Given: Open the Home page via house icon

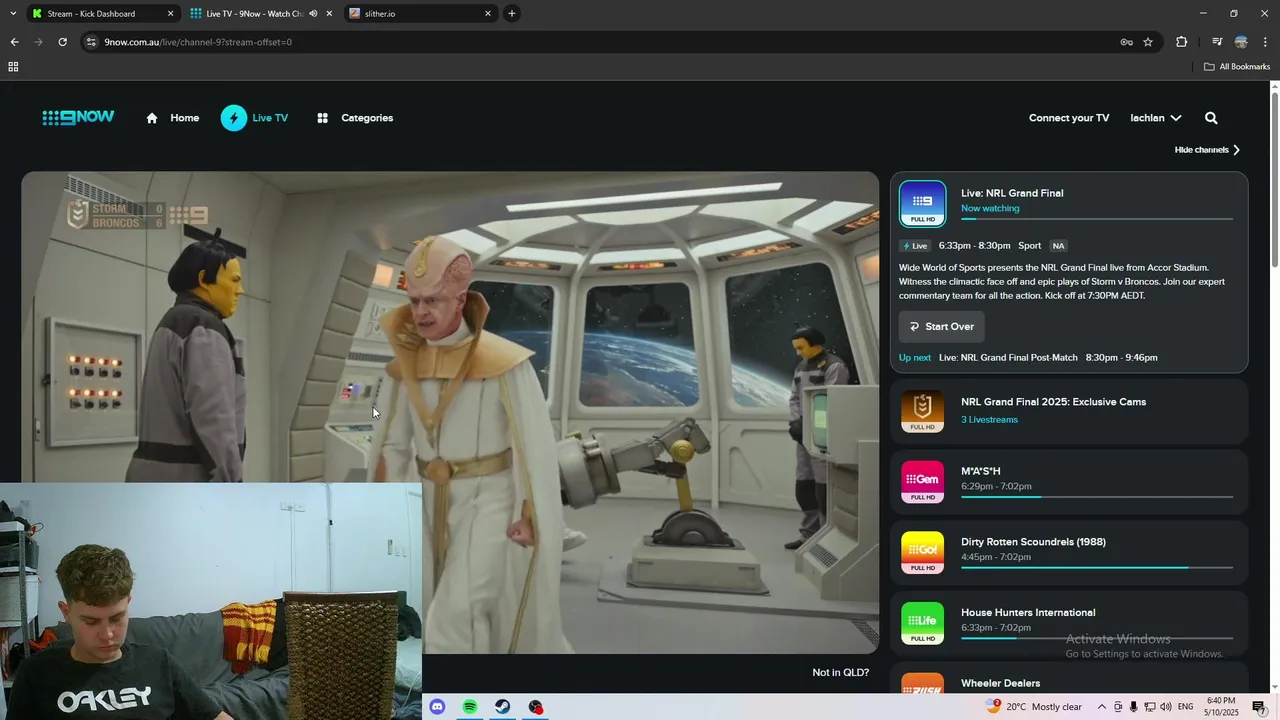Looking at the screenshot, I should point(152,118).
